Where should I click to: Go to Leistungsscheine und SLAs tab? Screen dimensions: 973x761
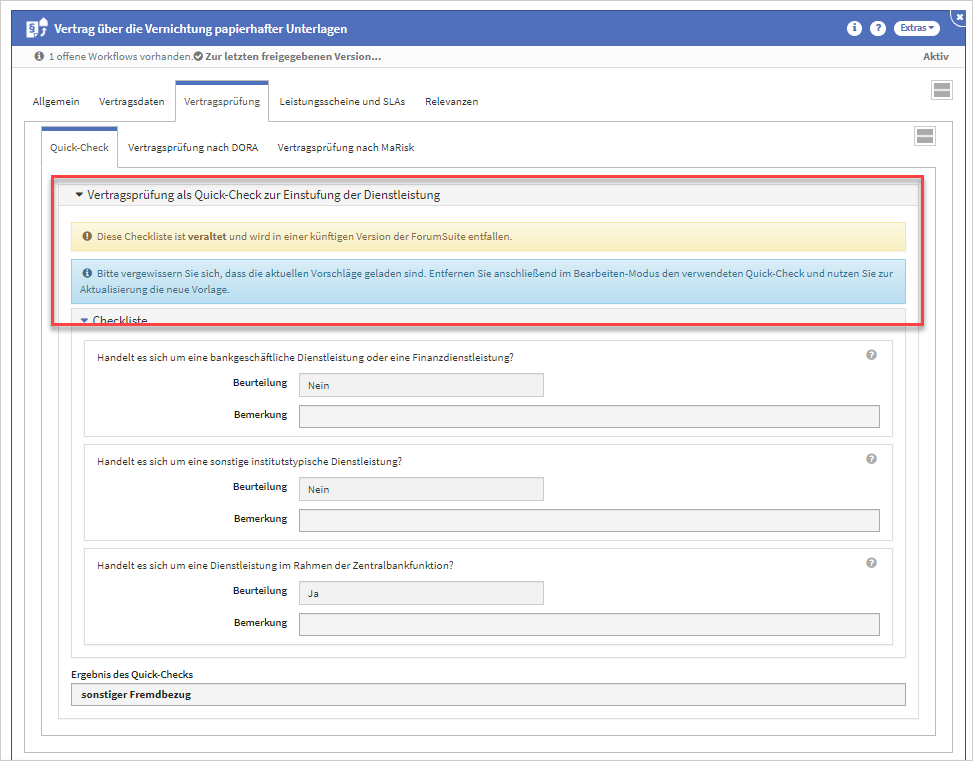coord(342,101)
